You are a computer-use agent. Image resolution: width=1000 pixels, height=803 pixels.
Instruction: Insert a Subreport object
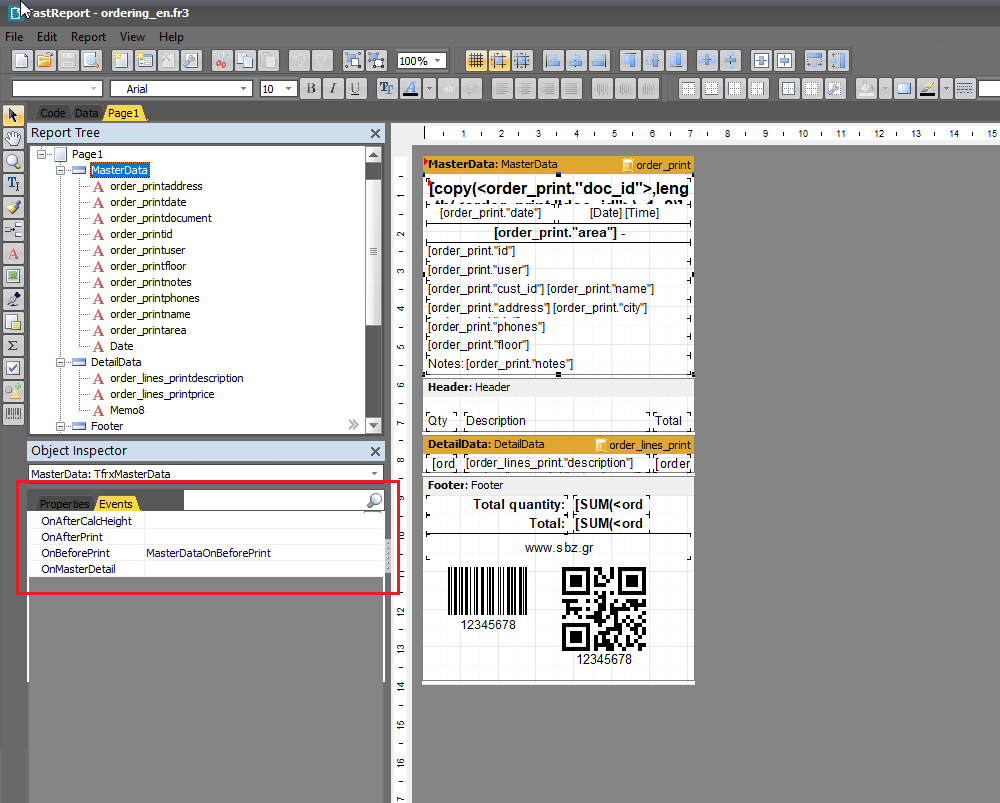tap(13, 322)
